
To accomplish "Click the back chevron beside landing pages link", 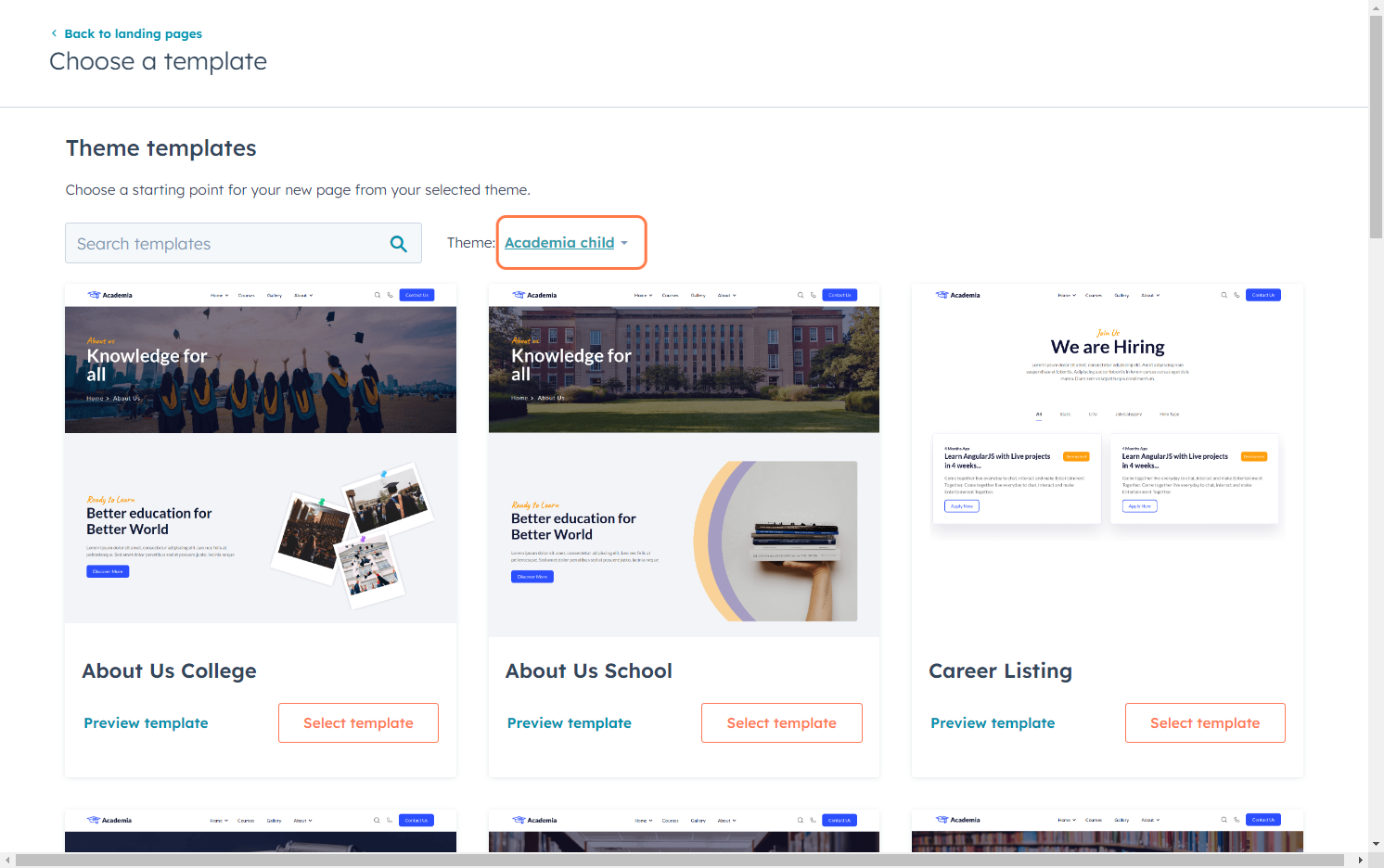I will click(x=54, y=33).
